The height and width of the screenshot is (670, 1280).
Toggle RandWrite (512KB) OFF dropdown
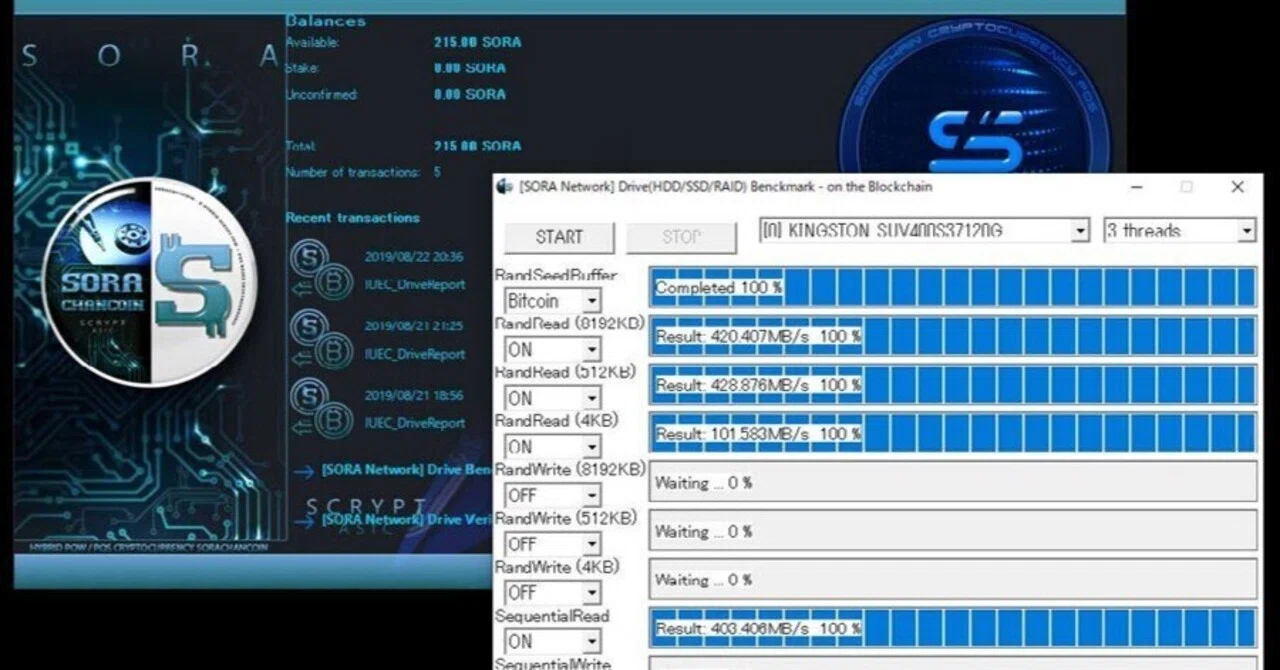pos(552,544)
